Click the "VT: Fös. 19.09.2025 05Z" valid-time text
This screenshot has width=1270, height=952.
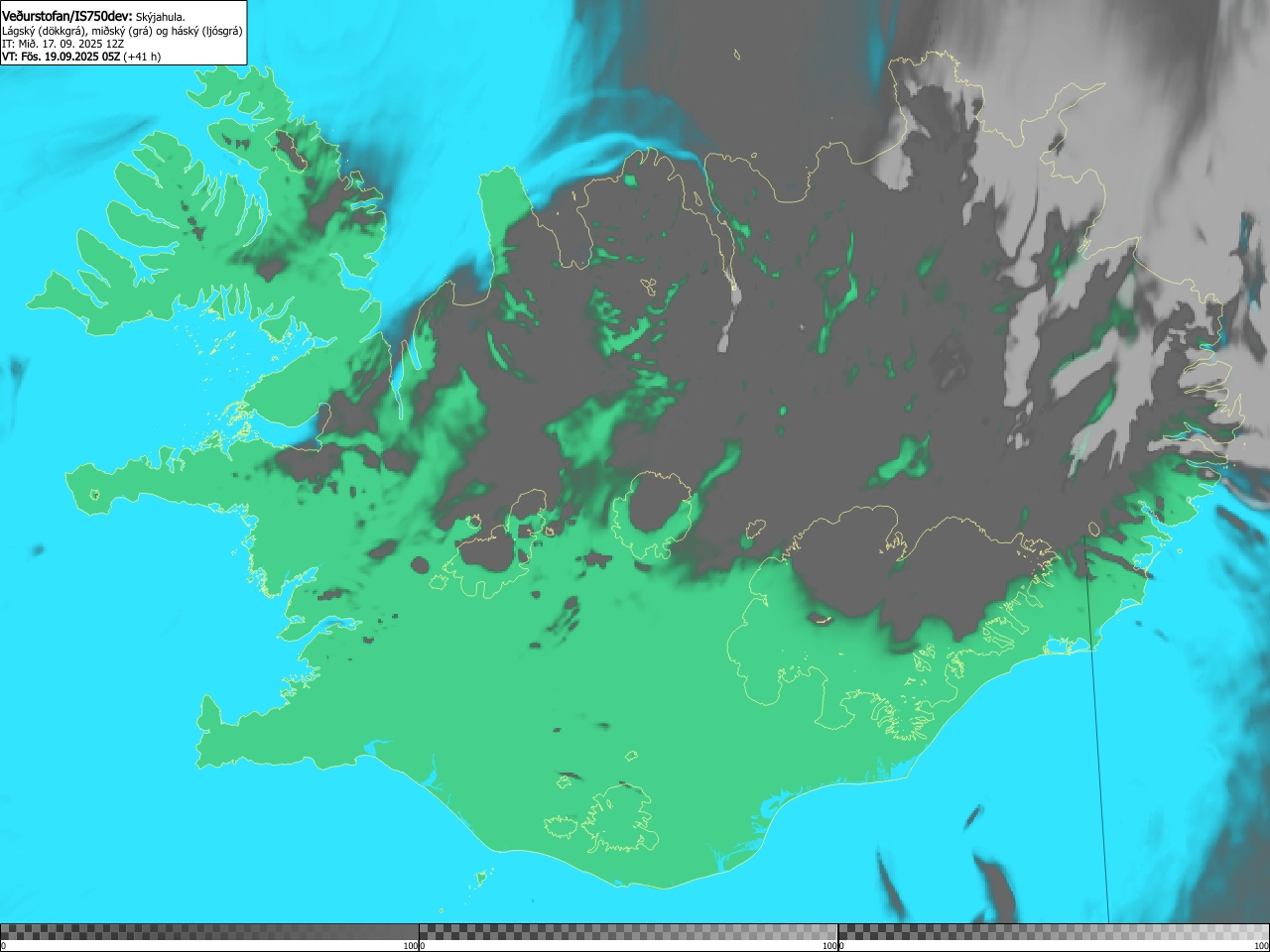[61, 57]
